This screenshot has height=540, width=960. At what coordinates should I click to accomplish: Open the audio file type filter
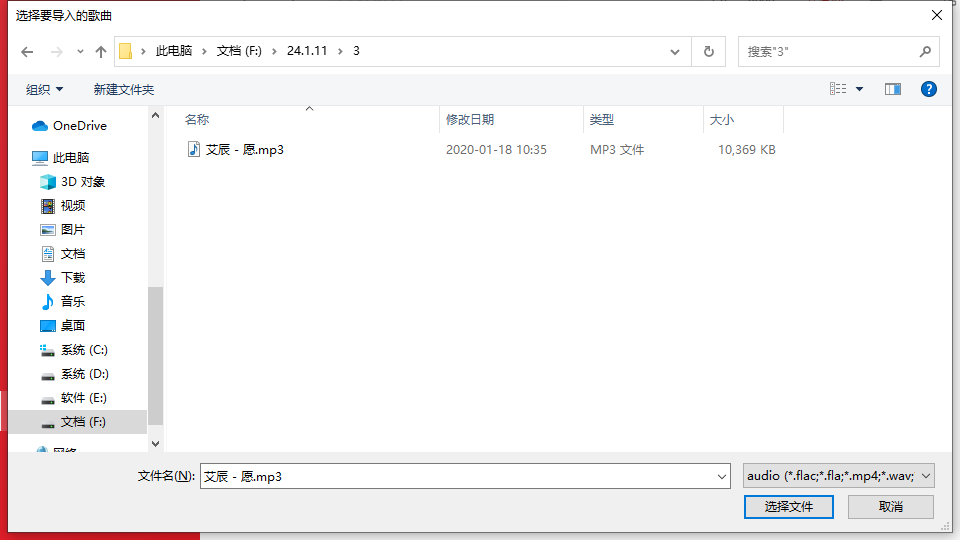[839, 476]
